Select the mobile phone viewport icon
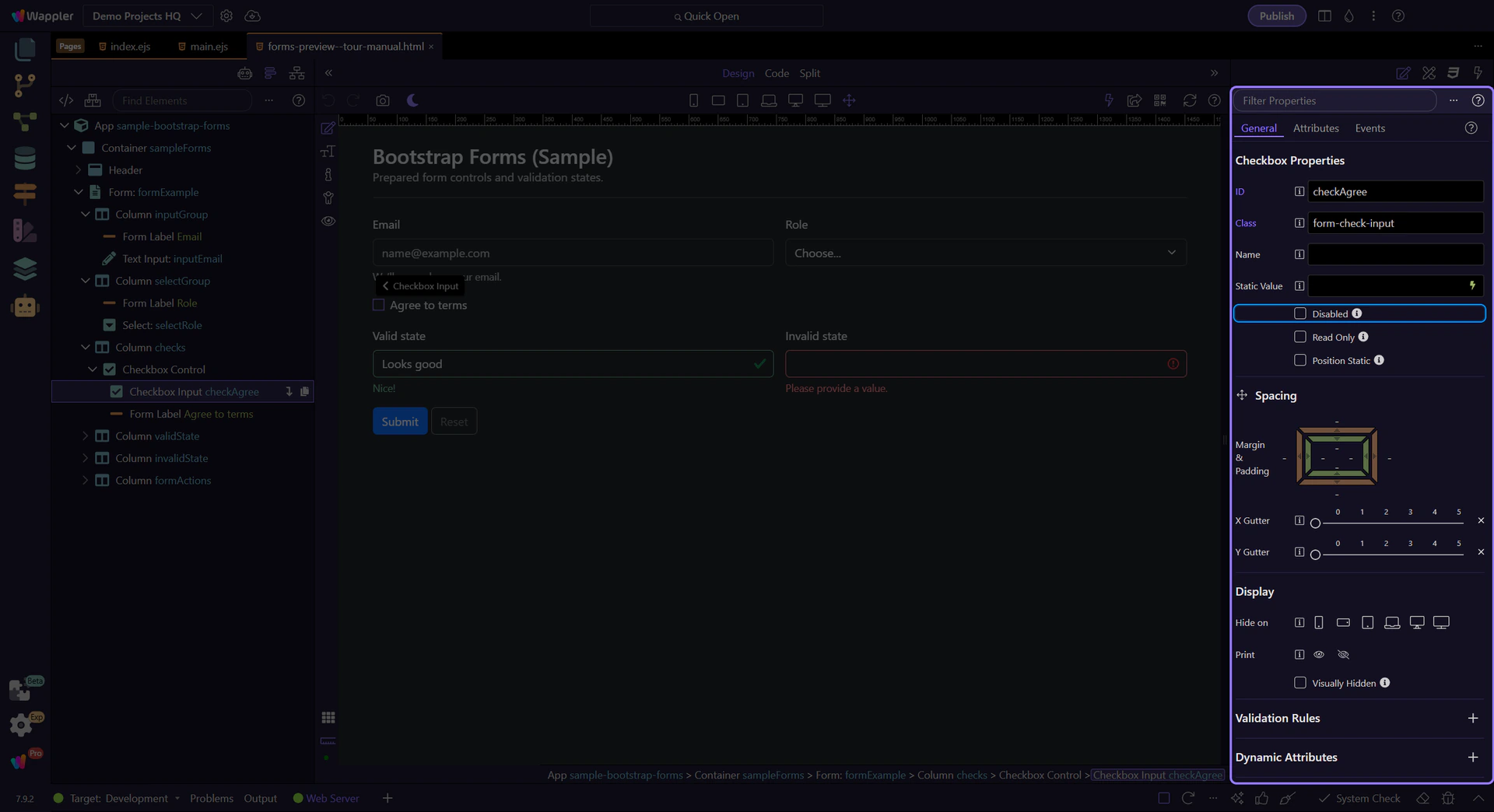The width and height of the screenshot is (1494, 812). tap(693, 100)
